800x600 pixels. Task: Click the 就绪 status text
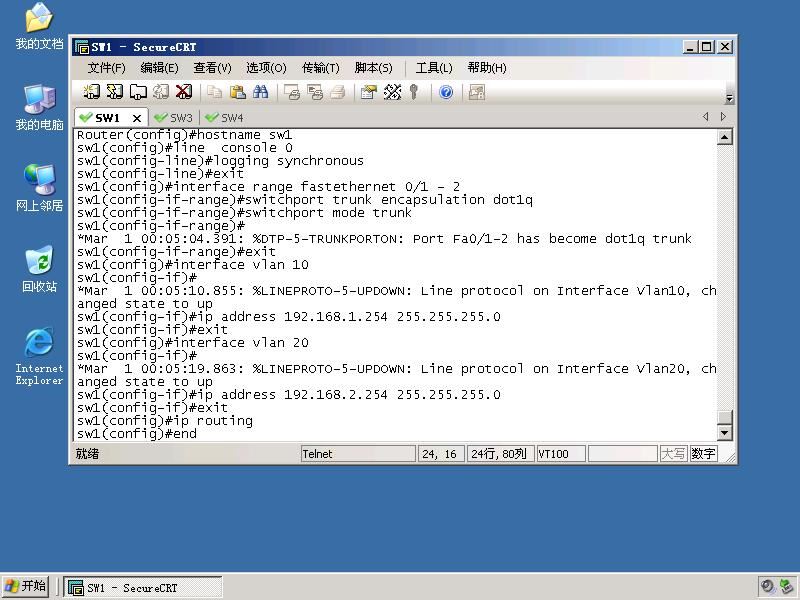[x=87, y=454]
